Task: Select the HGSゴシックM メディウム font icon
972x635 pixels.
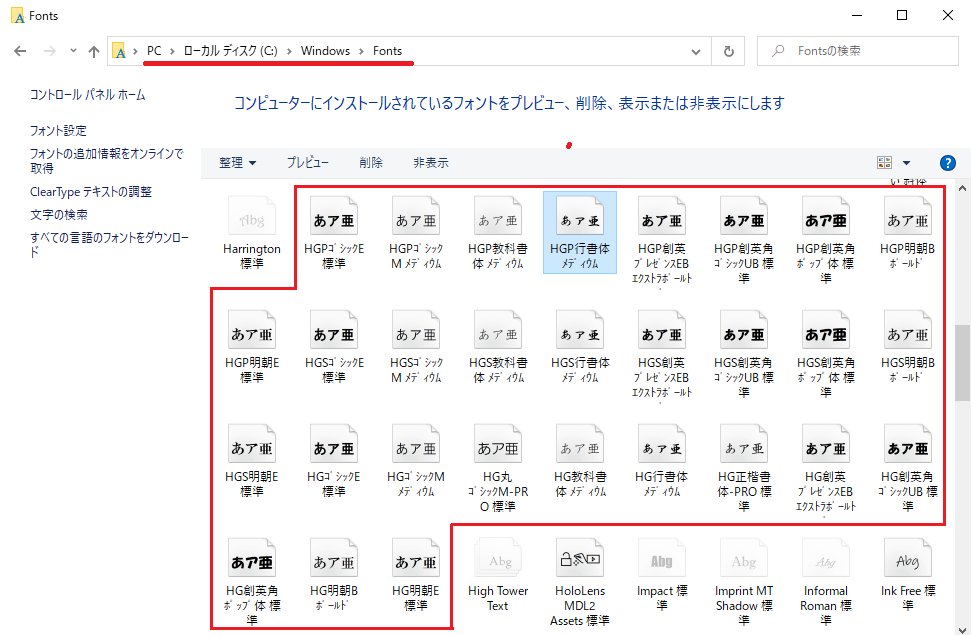Action: [x=416, y=331]
